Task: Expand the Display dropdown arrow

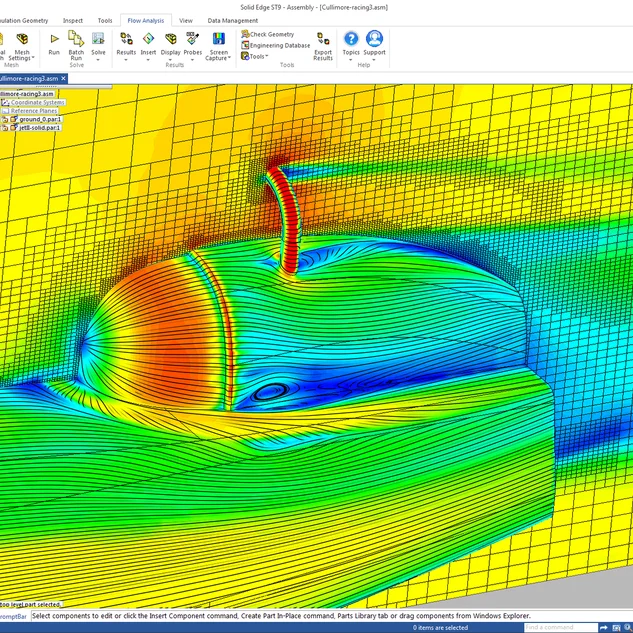Action: 170,60
